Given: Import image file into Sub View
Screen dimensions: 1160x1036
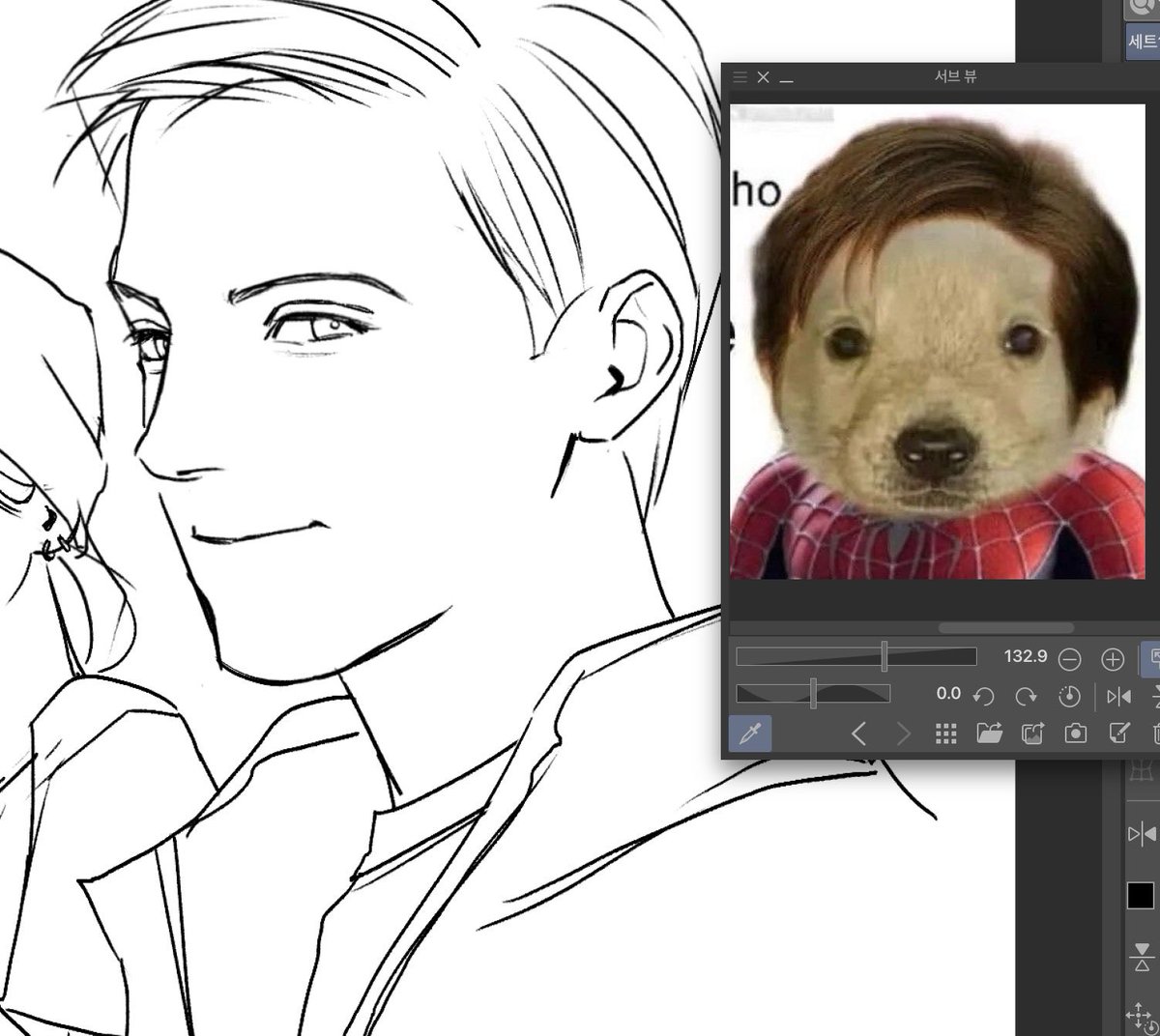Looking at the screenshot, I should [989, 734].
